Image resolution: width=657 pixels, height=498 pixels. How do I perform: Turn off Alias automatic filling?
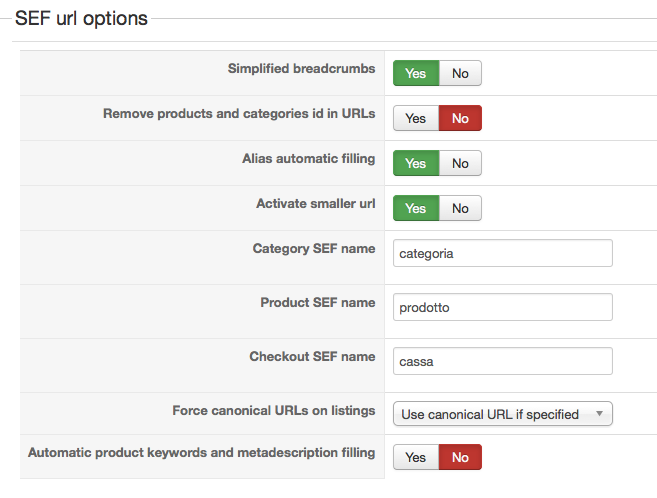click(460, 163)
